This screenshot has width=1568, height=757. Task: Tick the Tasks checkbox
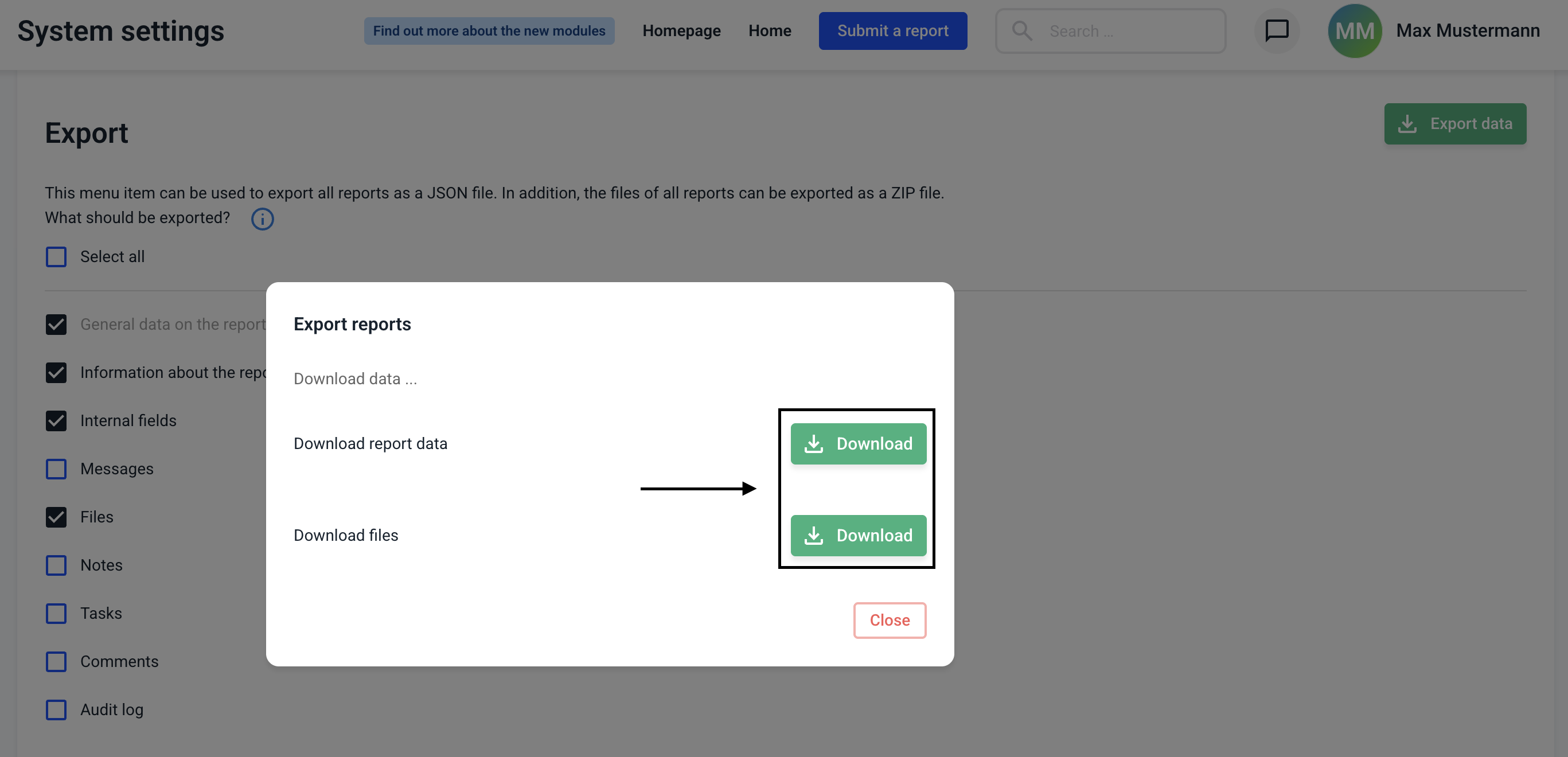tap(56, 614)
